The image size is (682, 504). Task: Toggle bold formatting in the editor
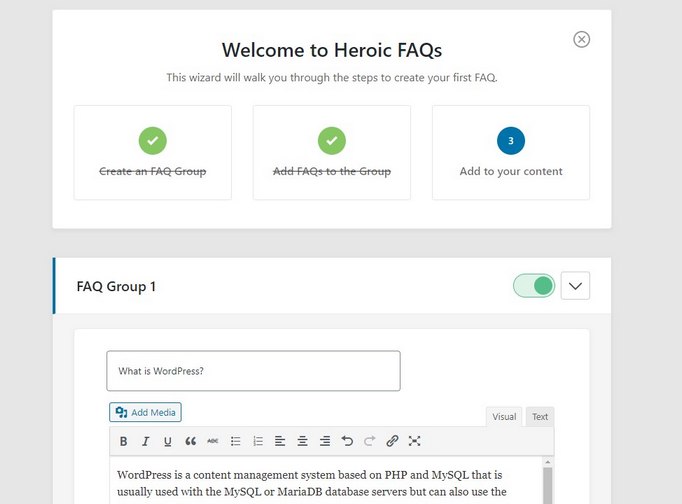pos(124,441)
